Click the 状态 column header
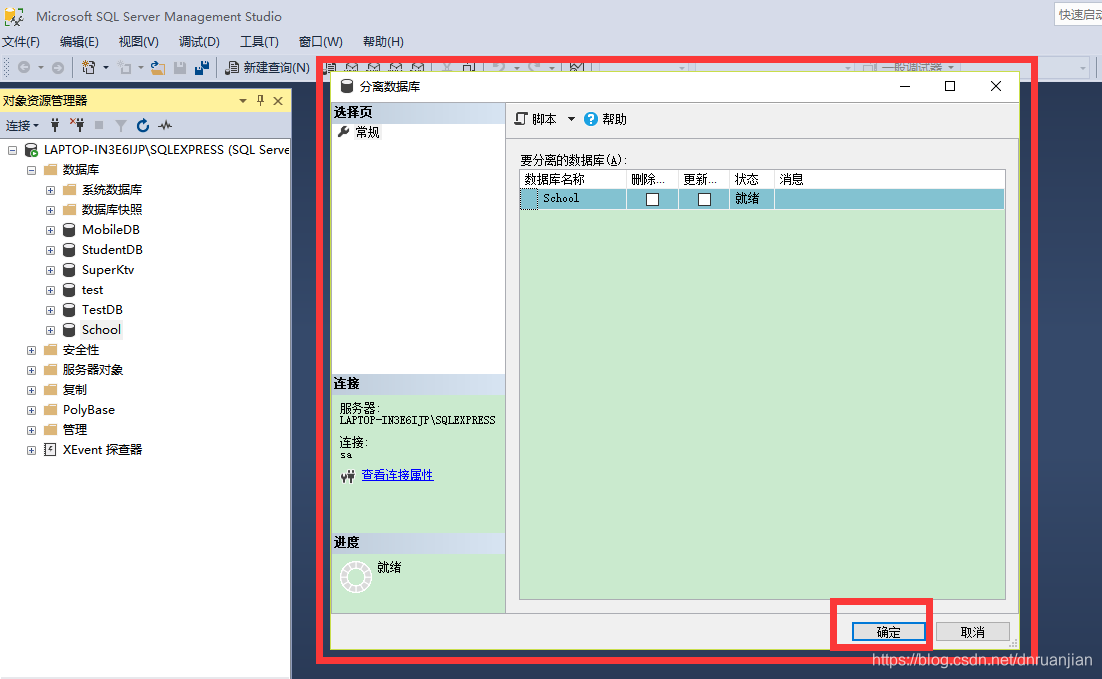The image size is (1102, 679). (752, 179)
